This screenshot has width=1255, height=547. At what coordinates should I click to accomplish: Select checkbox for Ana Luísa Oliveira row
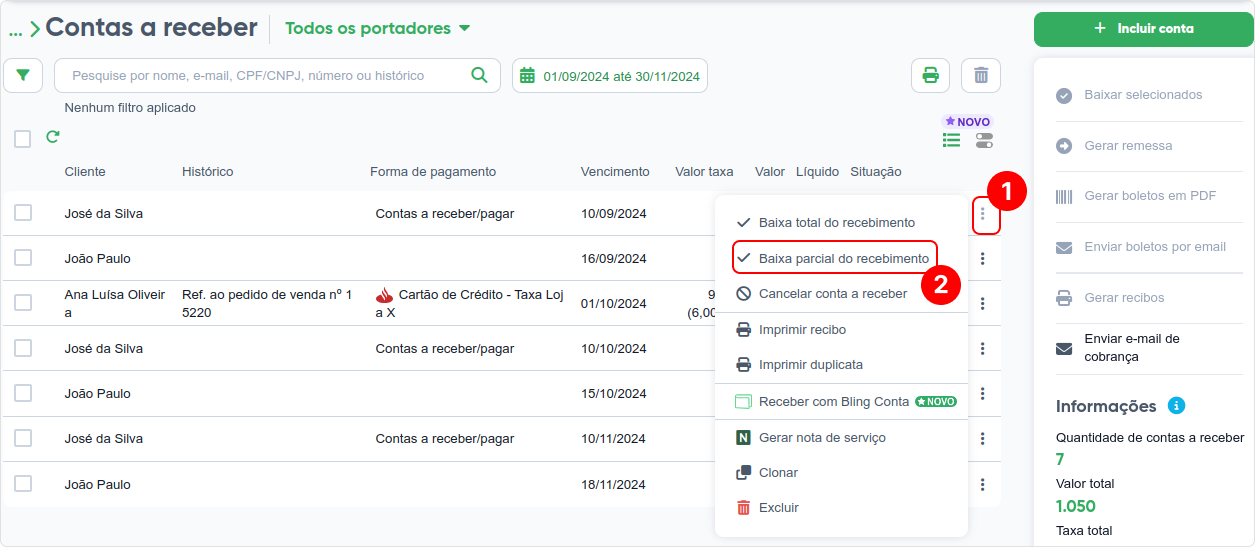pyautogui.click(x=23, y=303)
